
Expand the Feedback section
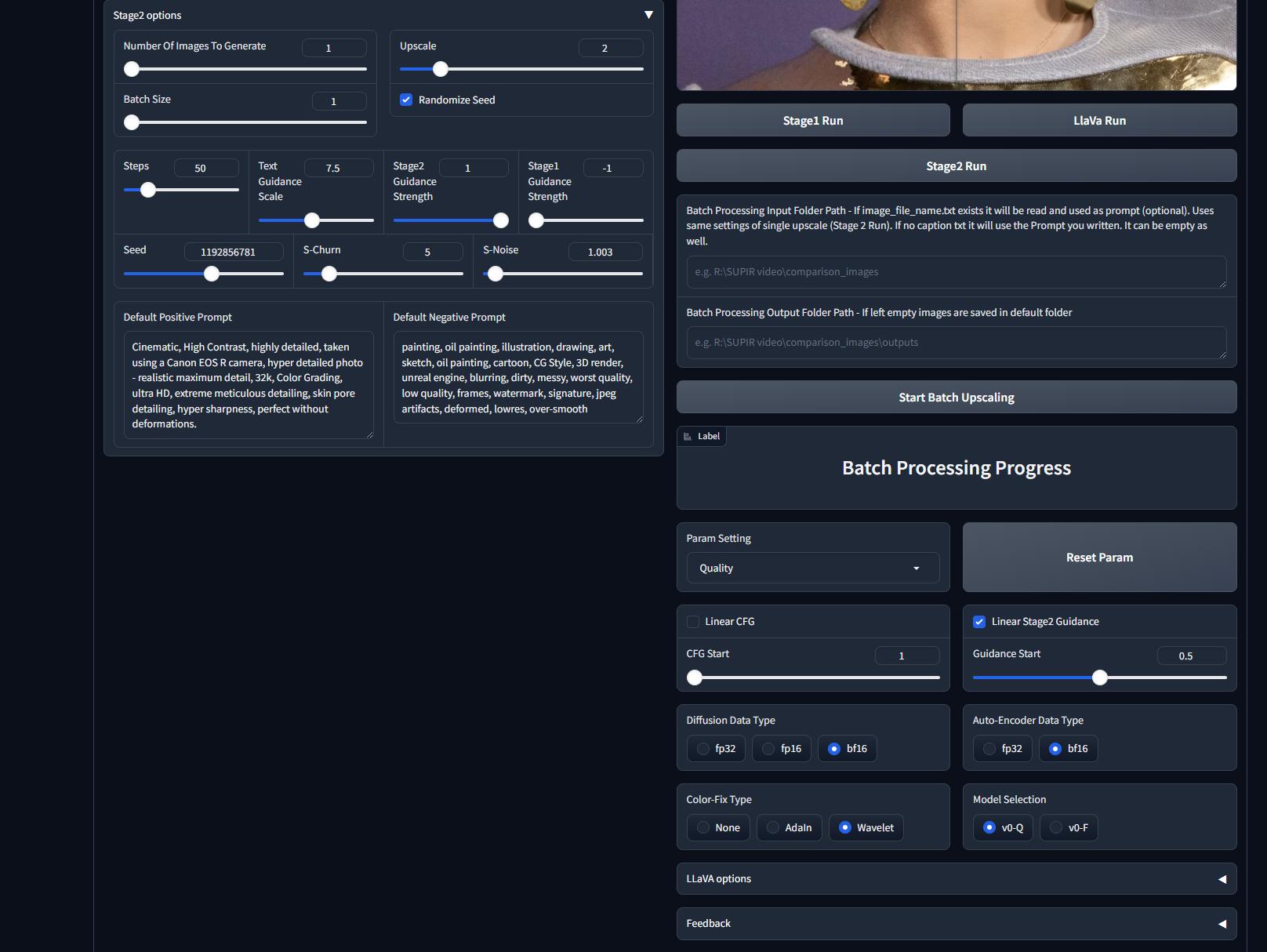[x=1222, y=923]
